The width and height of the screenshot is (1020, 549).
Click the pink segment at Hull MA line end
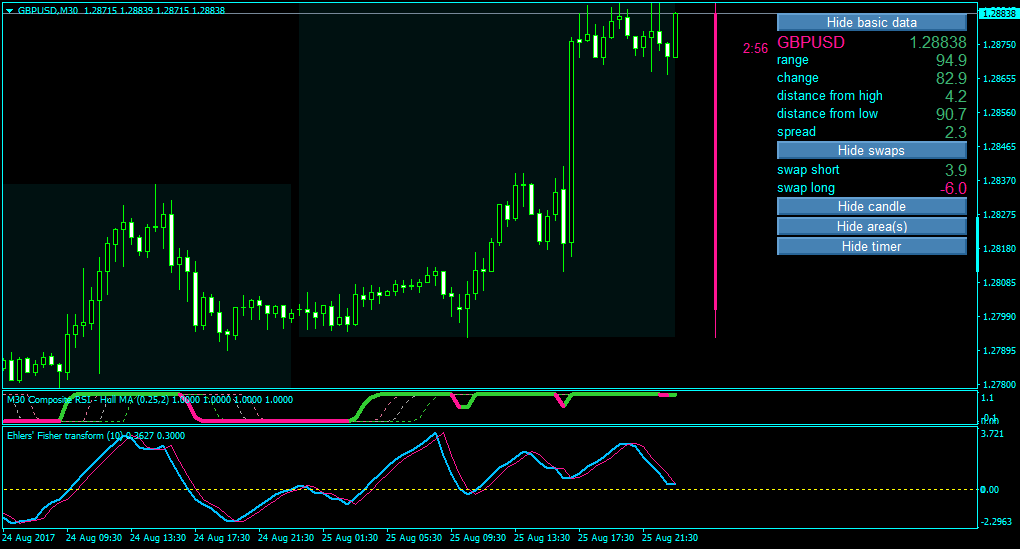(x=667, y=394)
